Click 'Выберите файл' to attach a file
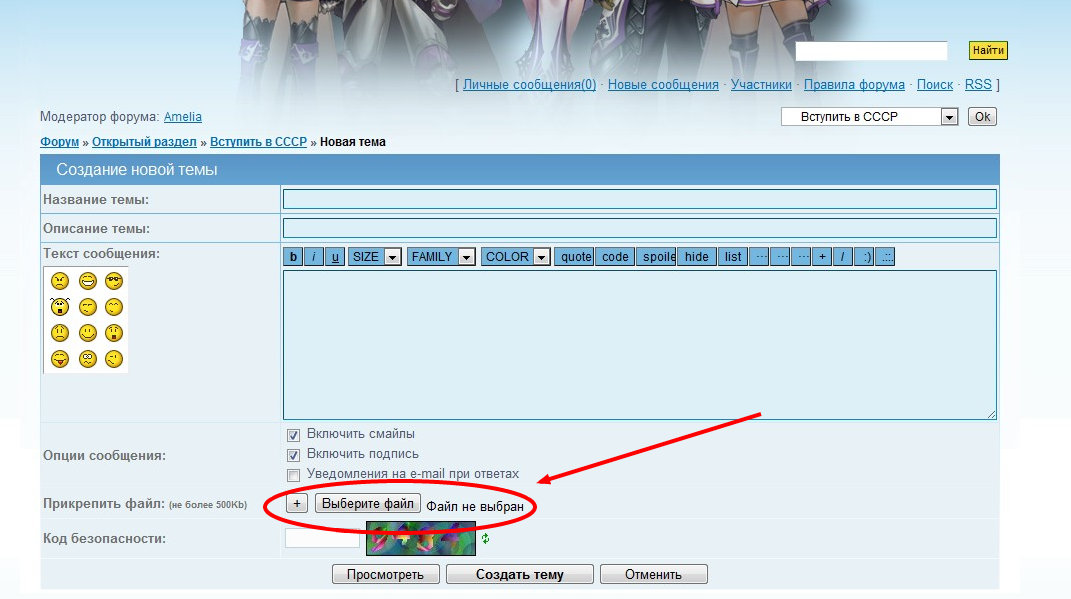The height and width of the screenshot is (599, 1071). point(368,504)
